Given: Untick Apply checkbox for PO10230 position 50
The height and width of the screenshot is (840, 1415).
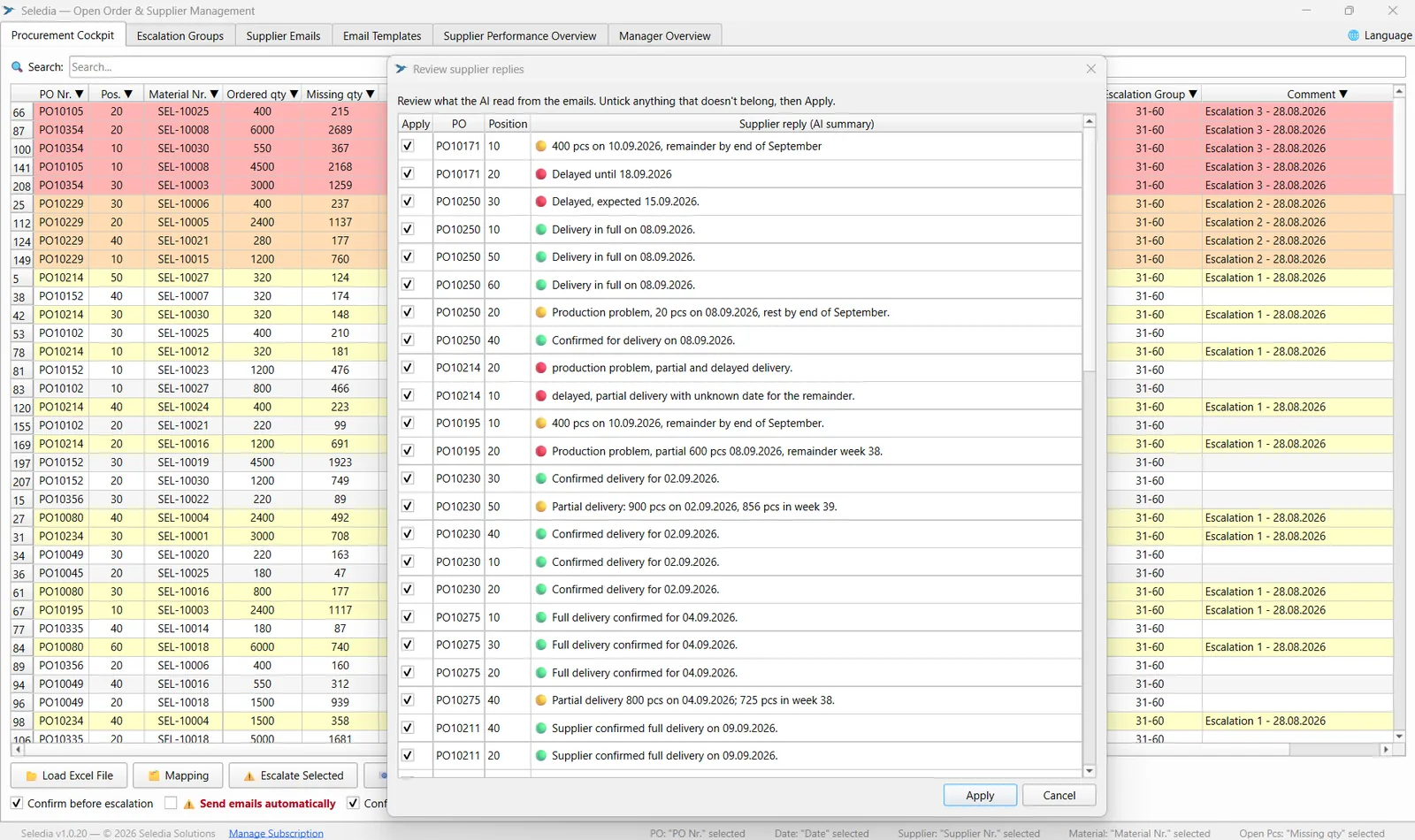Looking at the screenshot, I should point(408,507).
